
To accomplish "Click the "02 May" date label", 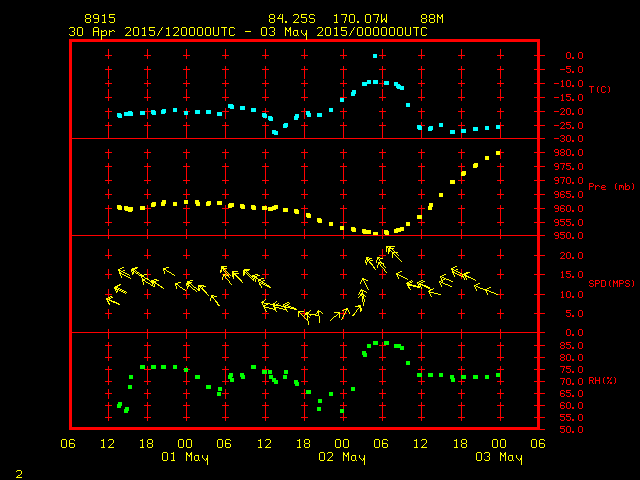I will pyautogui.click(x=342, y=457).
